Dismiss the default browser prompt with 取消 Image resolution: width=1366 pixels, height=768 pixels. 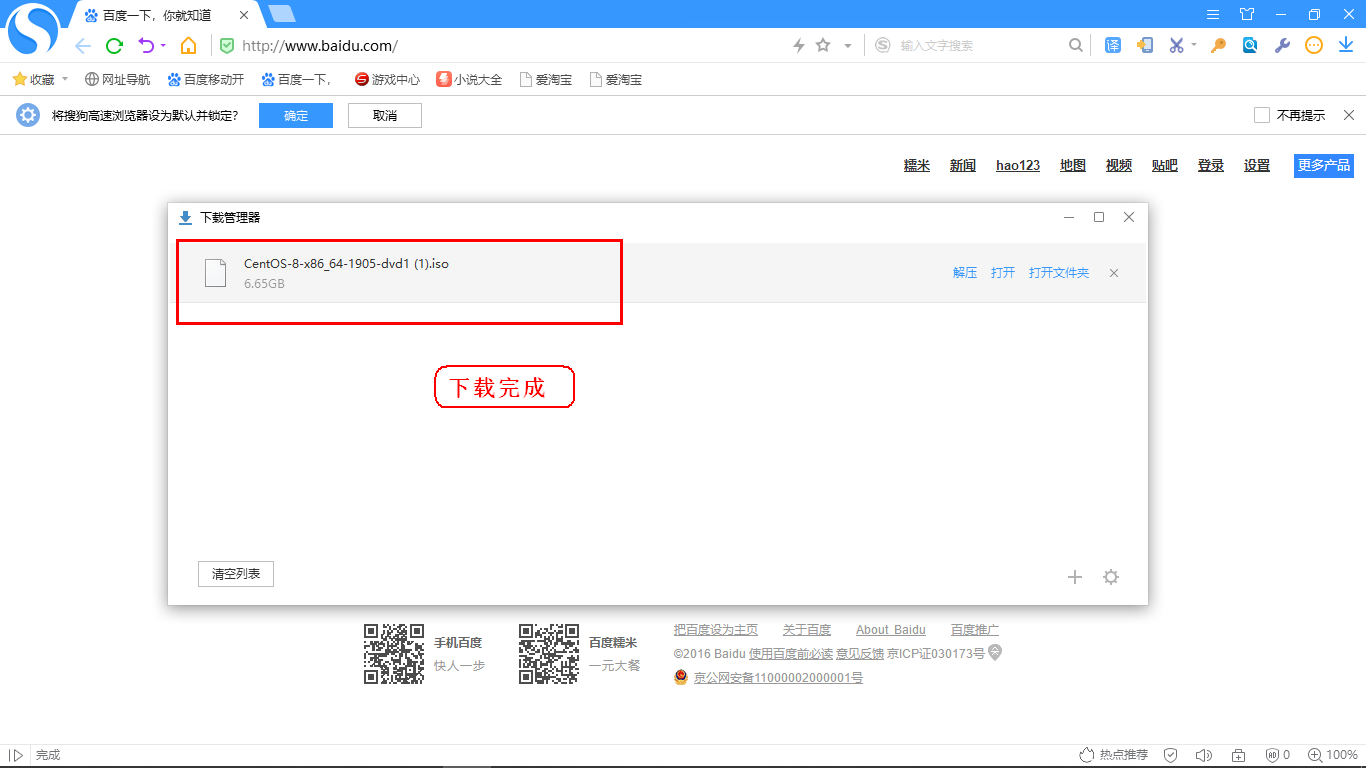(385, 116)
